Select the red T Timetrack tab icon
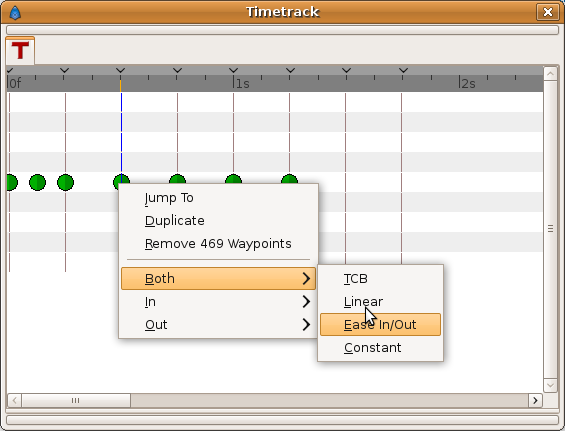 [20, 50]
